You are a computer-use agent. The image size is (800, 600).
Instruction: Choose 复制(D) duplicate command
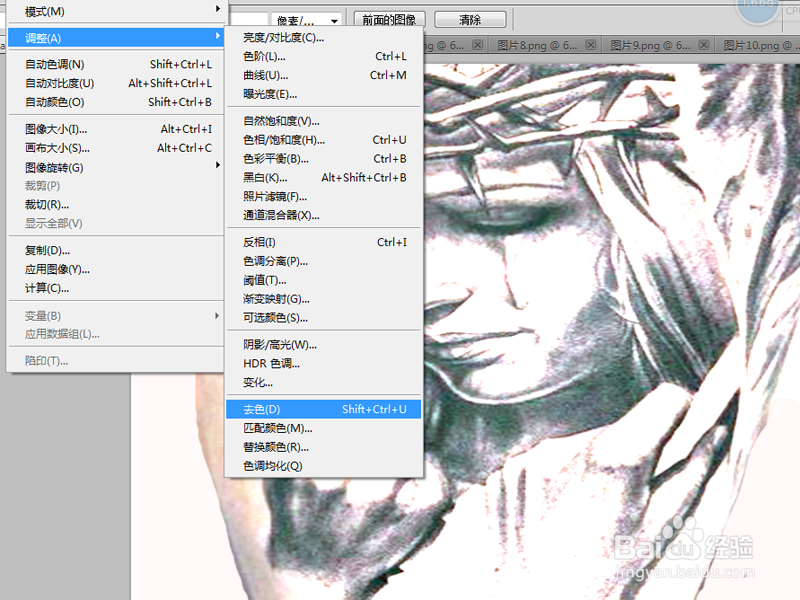(116, 251)
